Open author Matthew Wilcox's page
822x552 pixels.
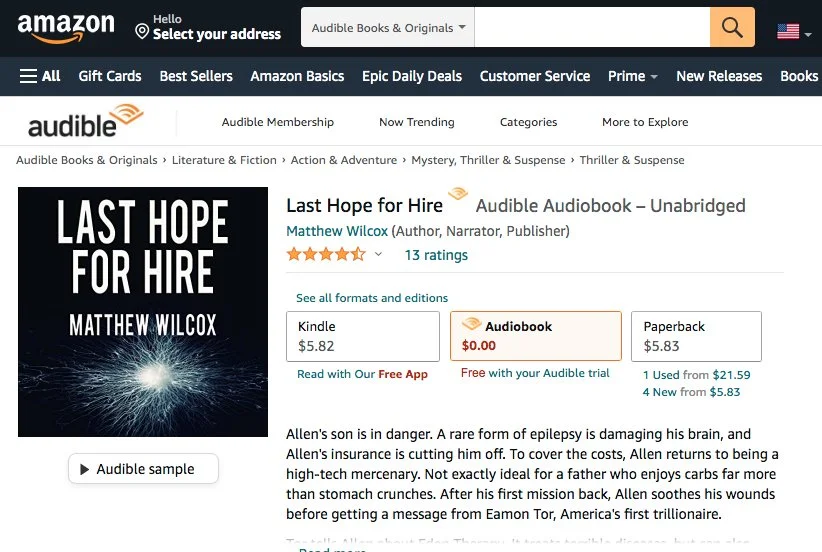point(337,231)
